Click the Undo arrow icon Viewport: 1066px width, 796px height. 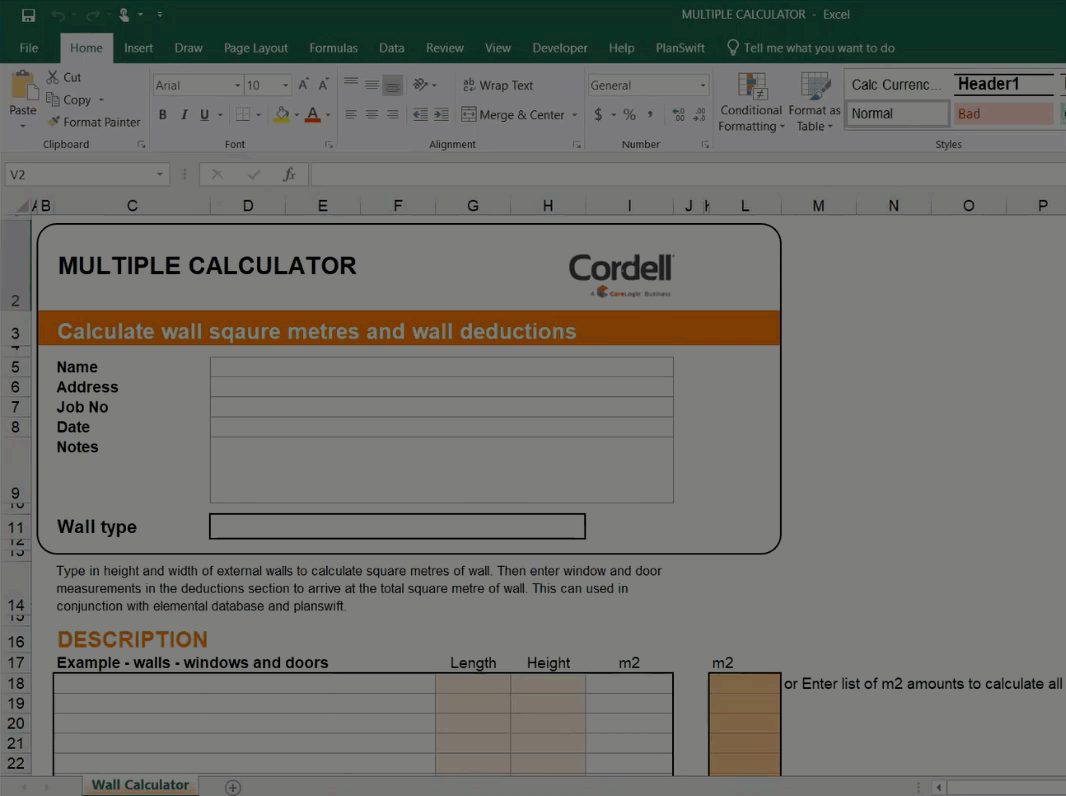pos(58,14)
